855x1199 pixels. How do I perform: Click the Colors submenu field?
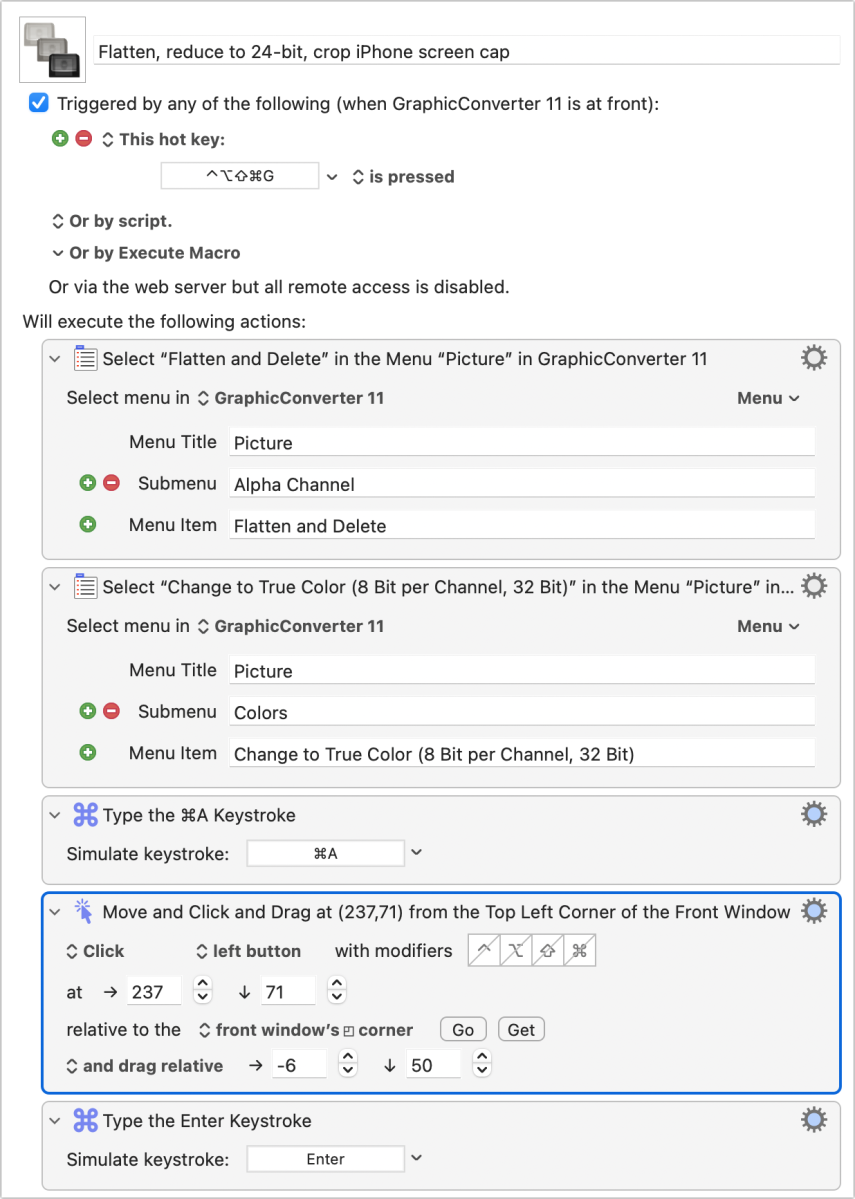pyautogui.click(x=522, y=711)
